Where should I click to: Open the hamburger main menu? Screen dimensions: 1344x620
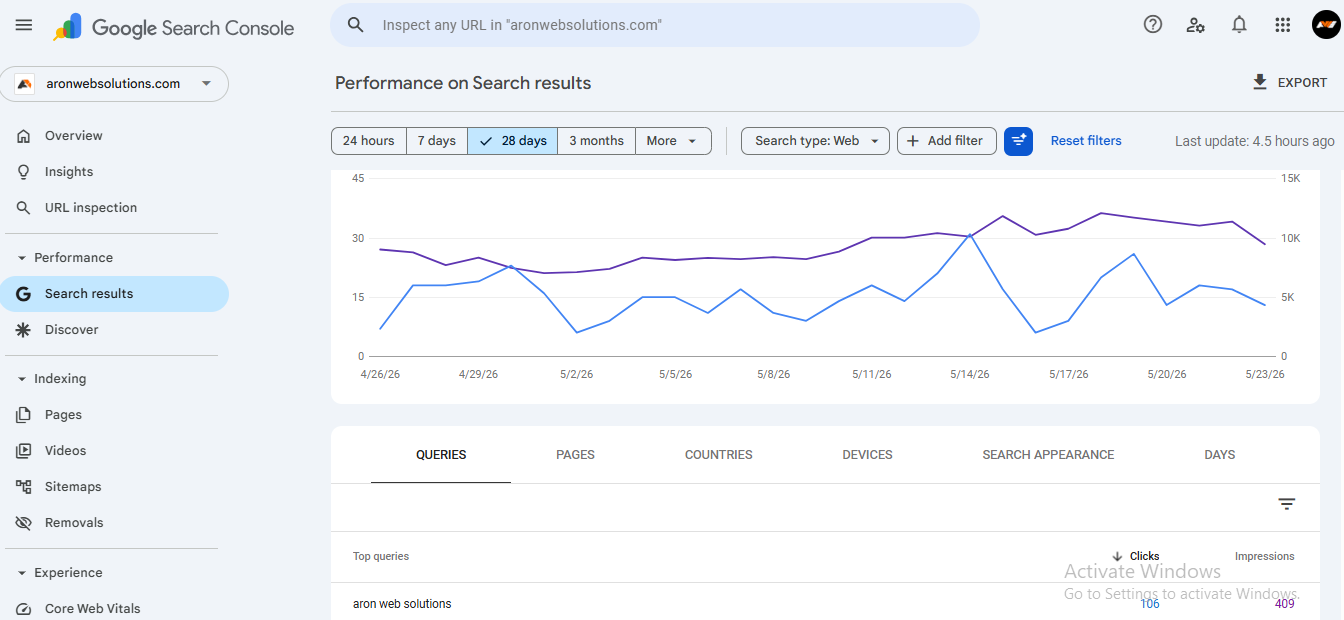(24, 25)
